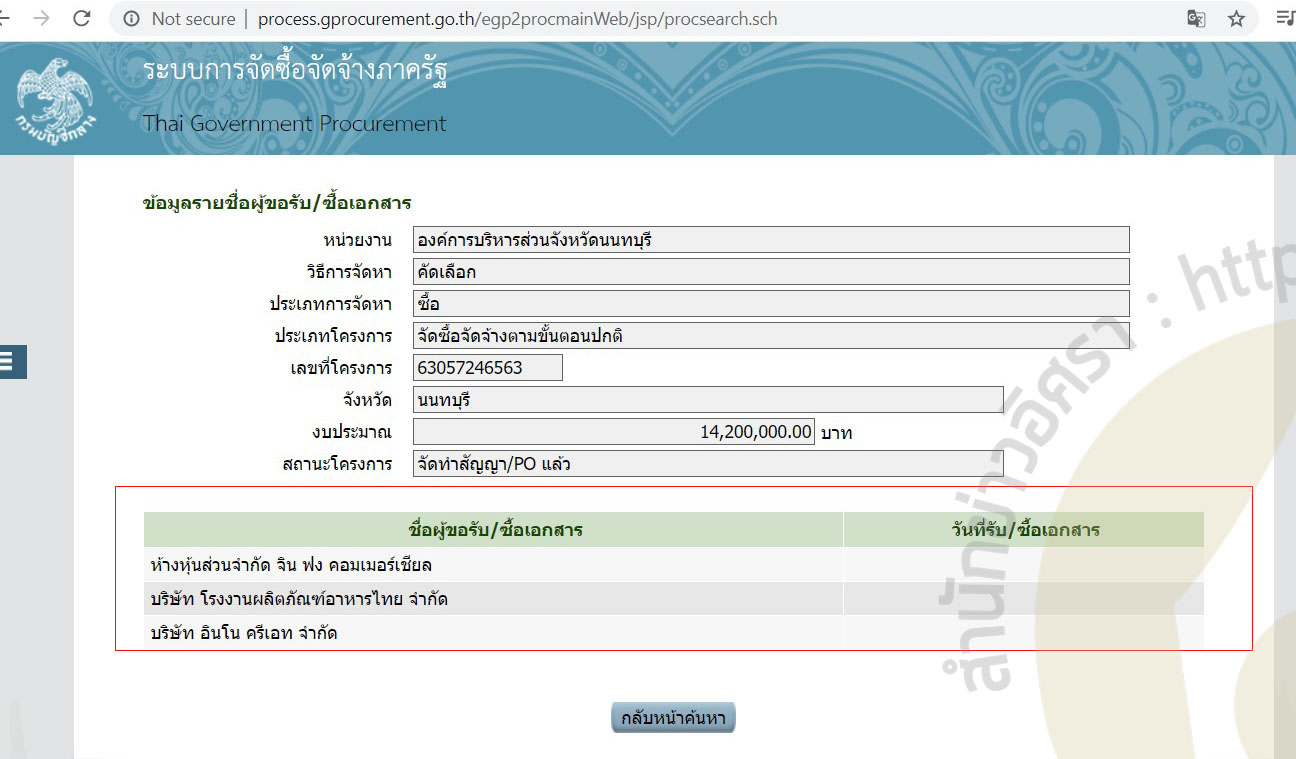Click the "วันที่รับ/ซื้อเอกสาร" column header
Viewport: 1296px width, 759px height.
1022,529
